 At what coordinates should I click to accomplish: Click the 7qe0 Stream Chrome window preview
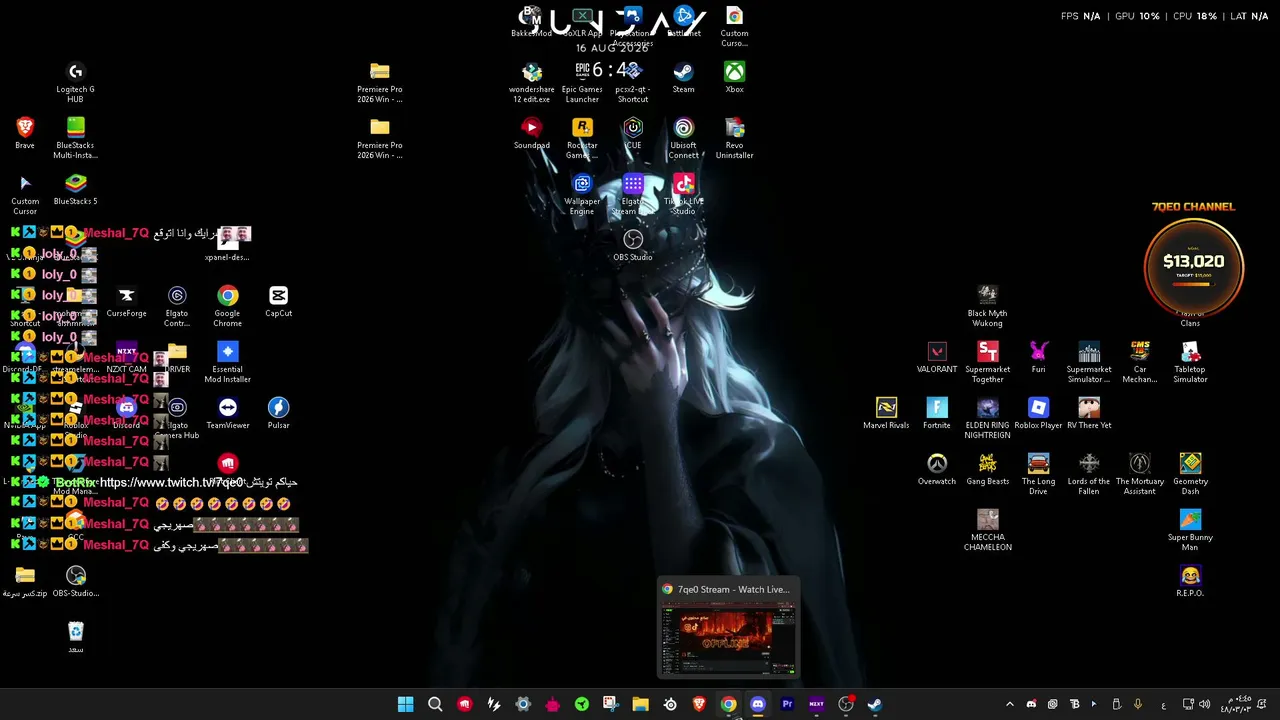[728, 628]
